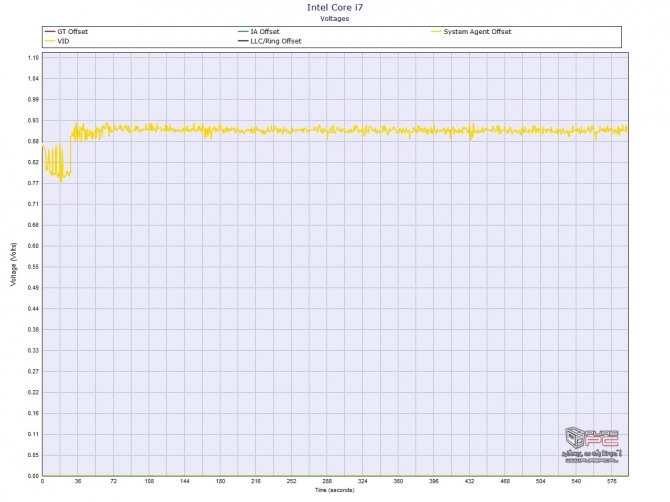Screen dimensions: 670x502
Task: Click the Time (seconds) axis label
Action: [335, 490]
